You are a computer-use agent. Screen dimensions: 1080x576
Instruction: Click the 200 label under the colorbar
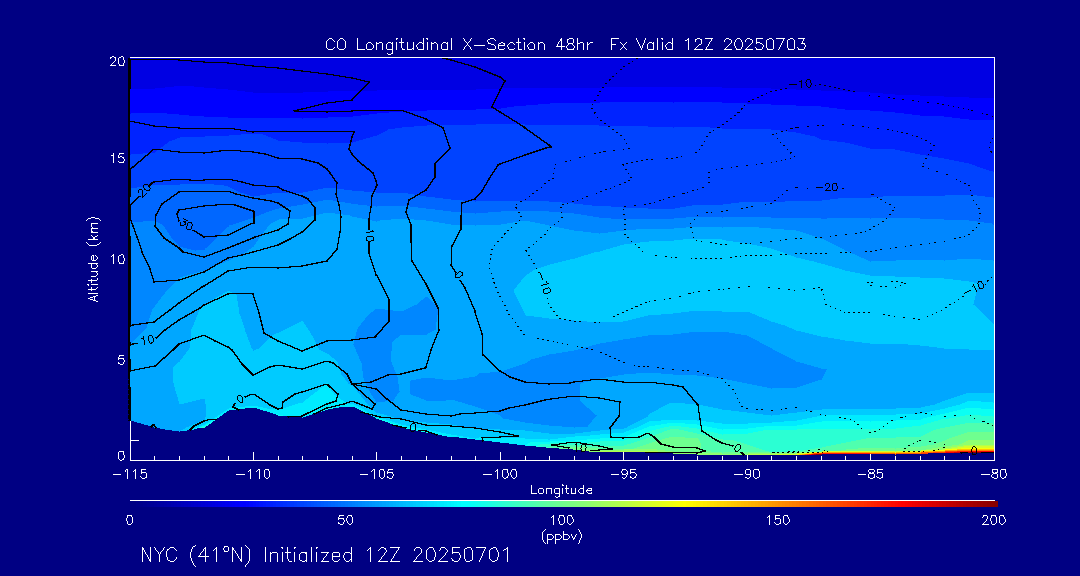(x=995, y=520)
